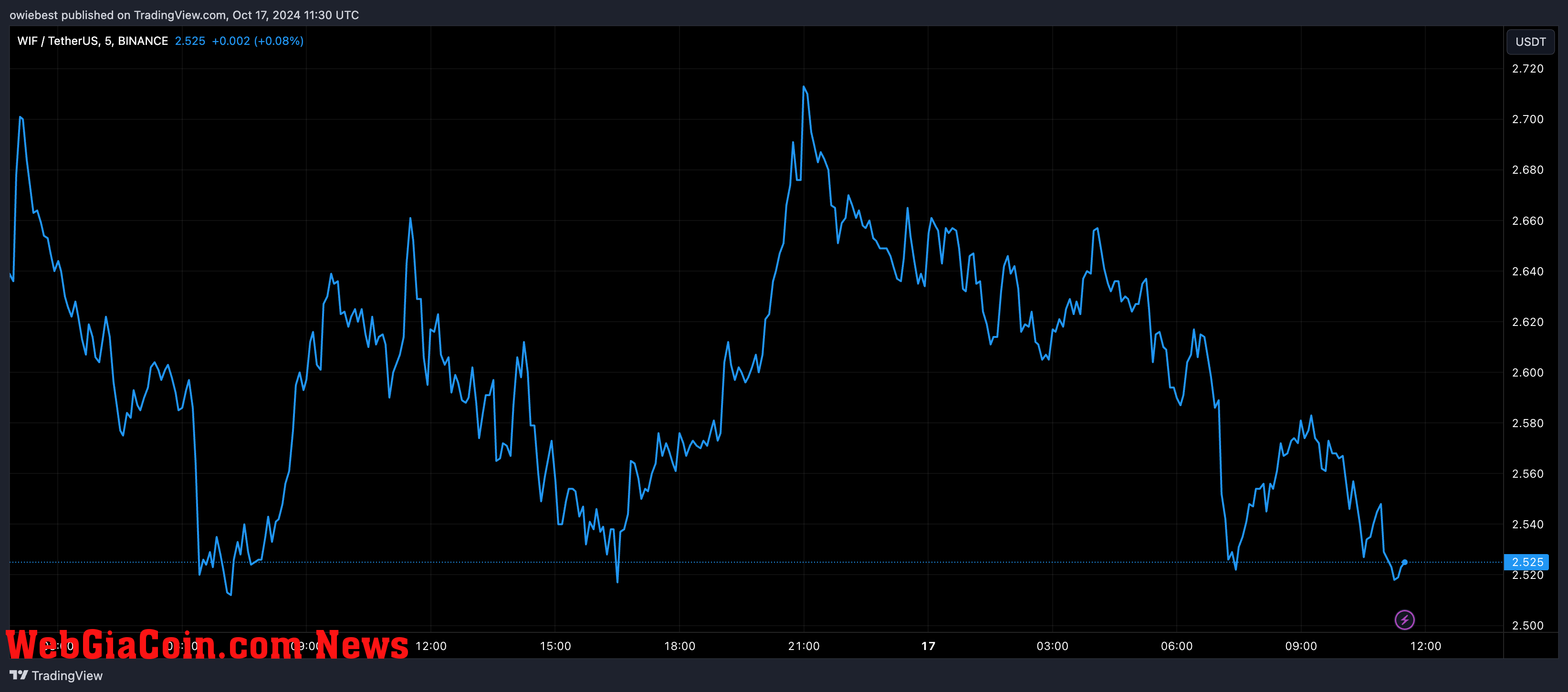The width and height of the screenshot is (1568, 692).
Task: Click the 12:00 time label at the far right
Action: [x=1426, y=646]
